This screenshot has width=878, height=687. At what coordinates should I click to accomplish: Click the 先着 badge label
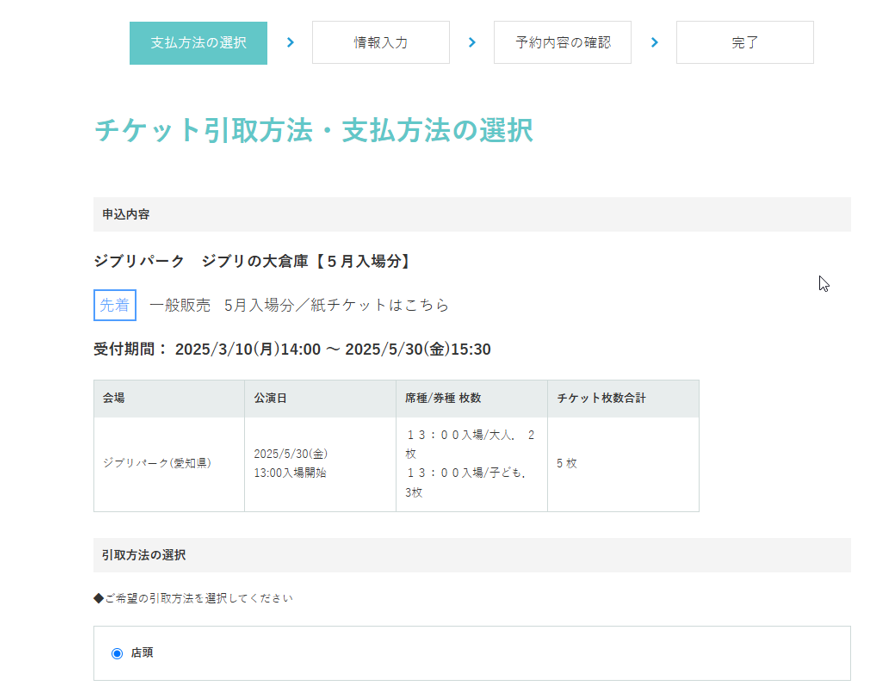click(115, 305)
